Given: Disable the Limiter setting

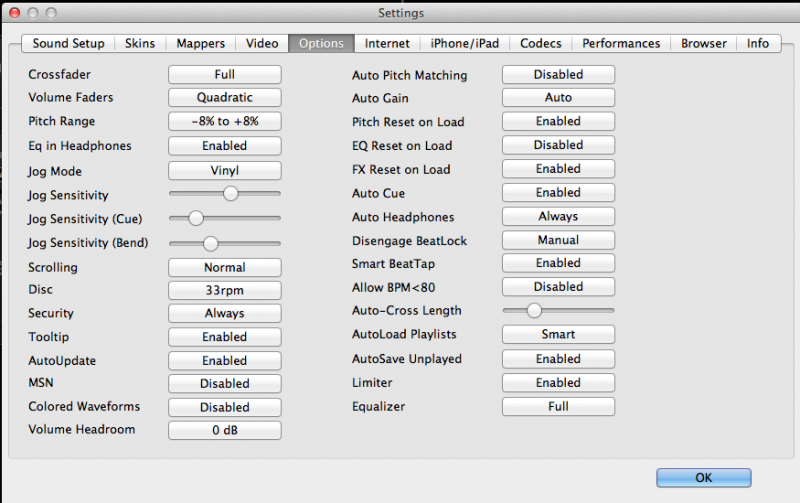Looking at the screenshot, I should [x=557, y=383].
